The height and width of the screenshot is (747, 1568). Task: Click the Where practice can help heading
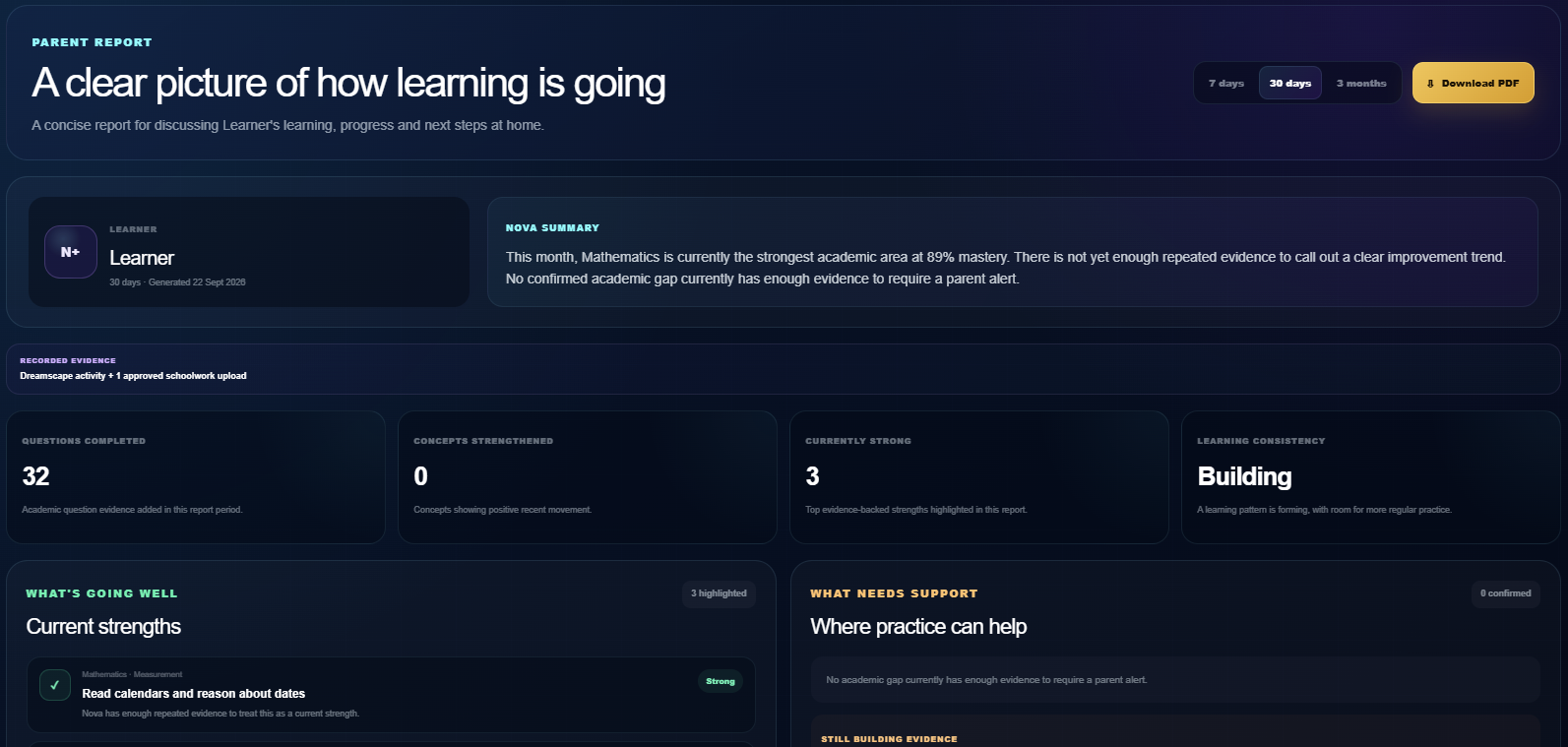click(x=918, y=627)
